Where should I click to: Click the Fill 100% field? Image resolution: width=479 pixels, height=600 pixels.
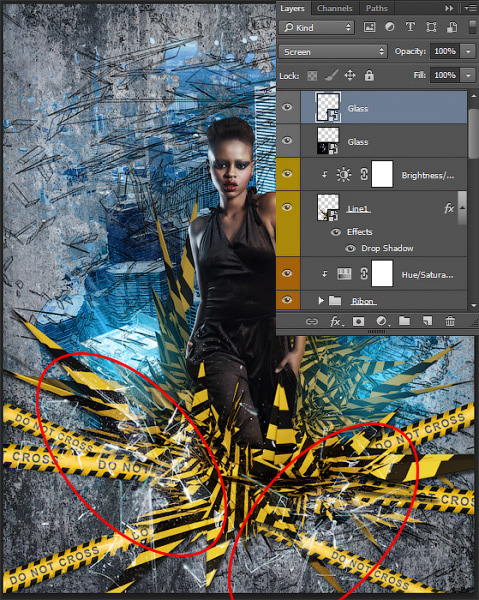445,75
